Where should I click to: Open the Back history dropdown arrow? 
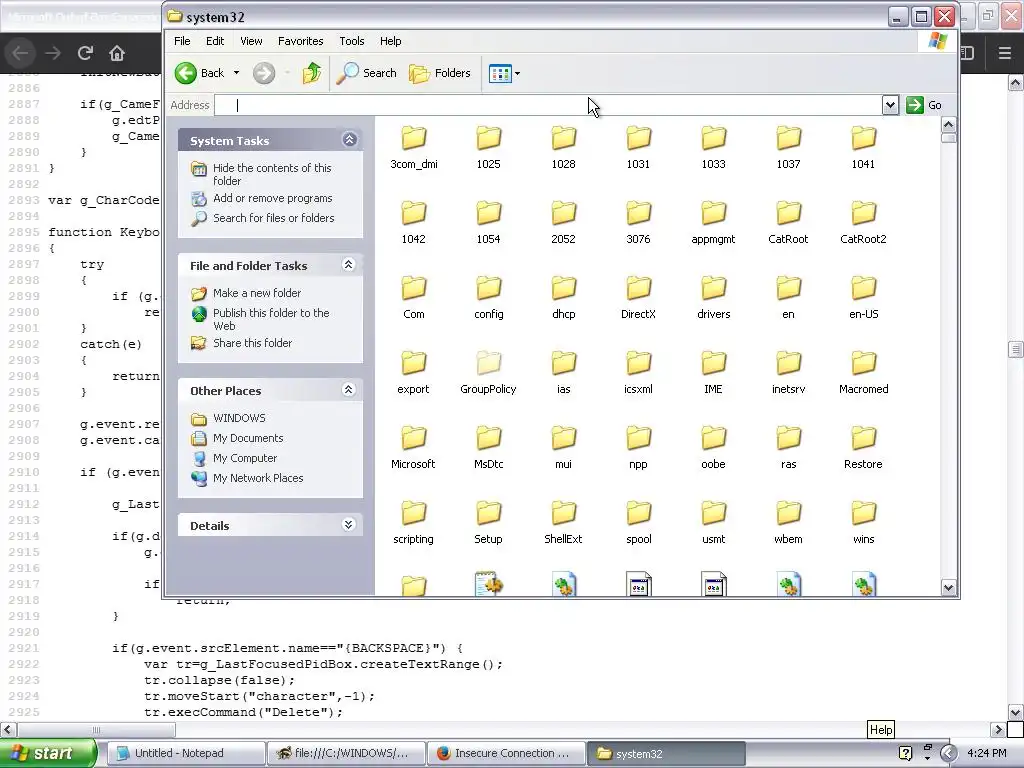[236, 73]
